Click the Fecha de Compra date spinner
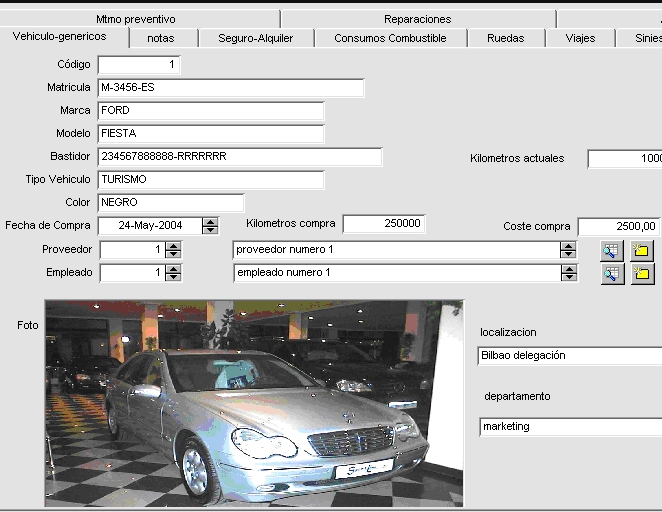662x512 pixels. click(210, 226)
